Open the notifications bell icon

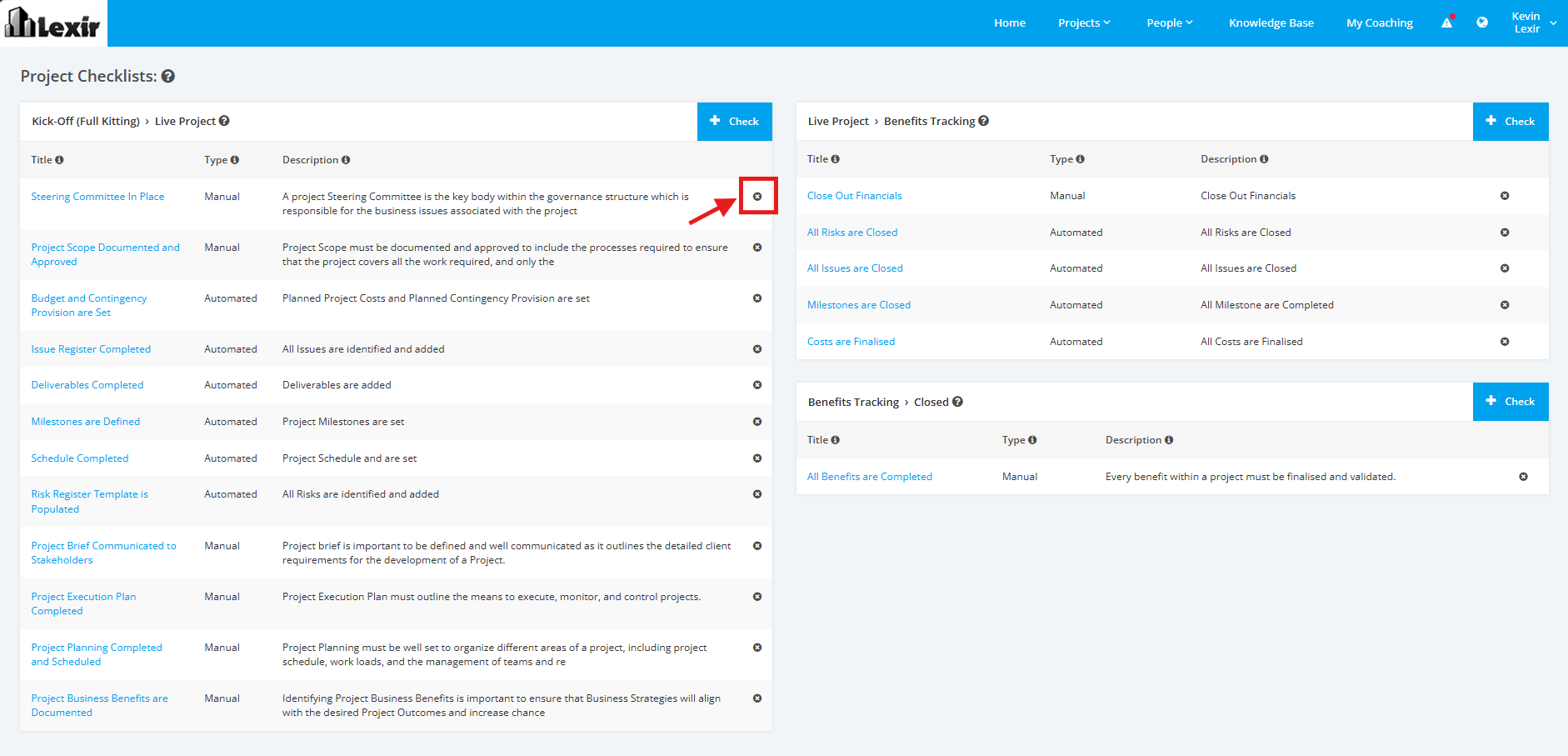click(1447, 23)
